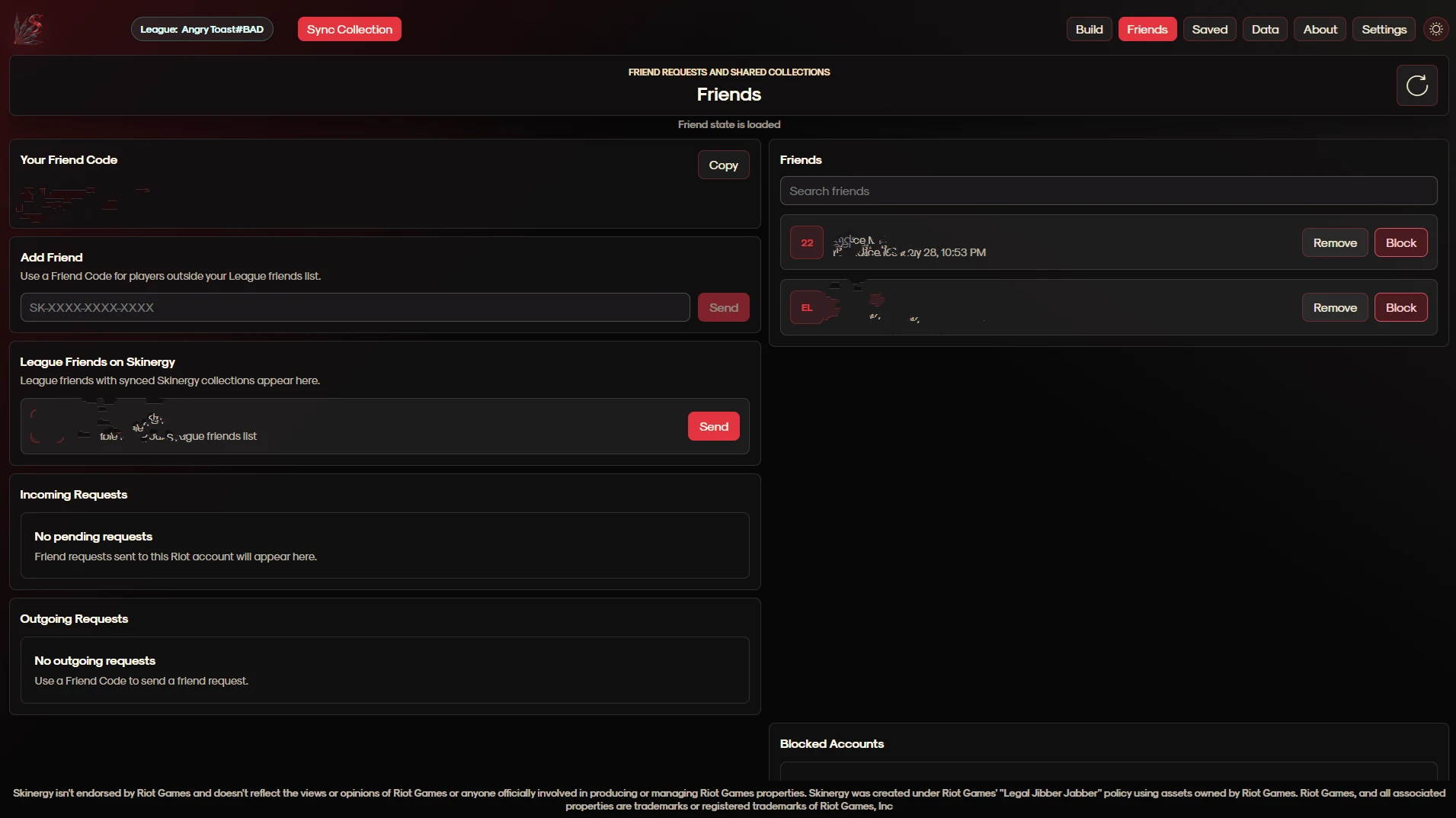Go to the Settings tab

coord(1384,29)
